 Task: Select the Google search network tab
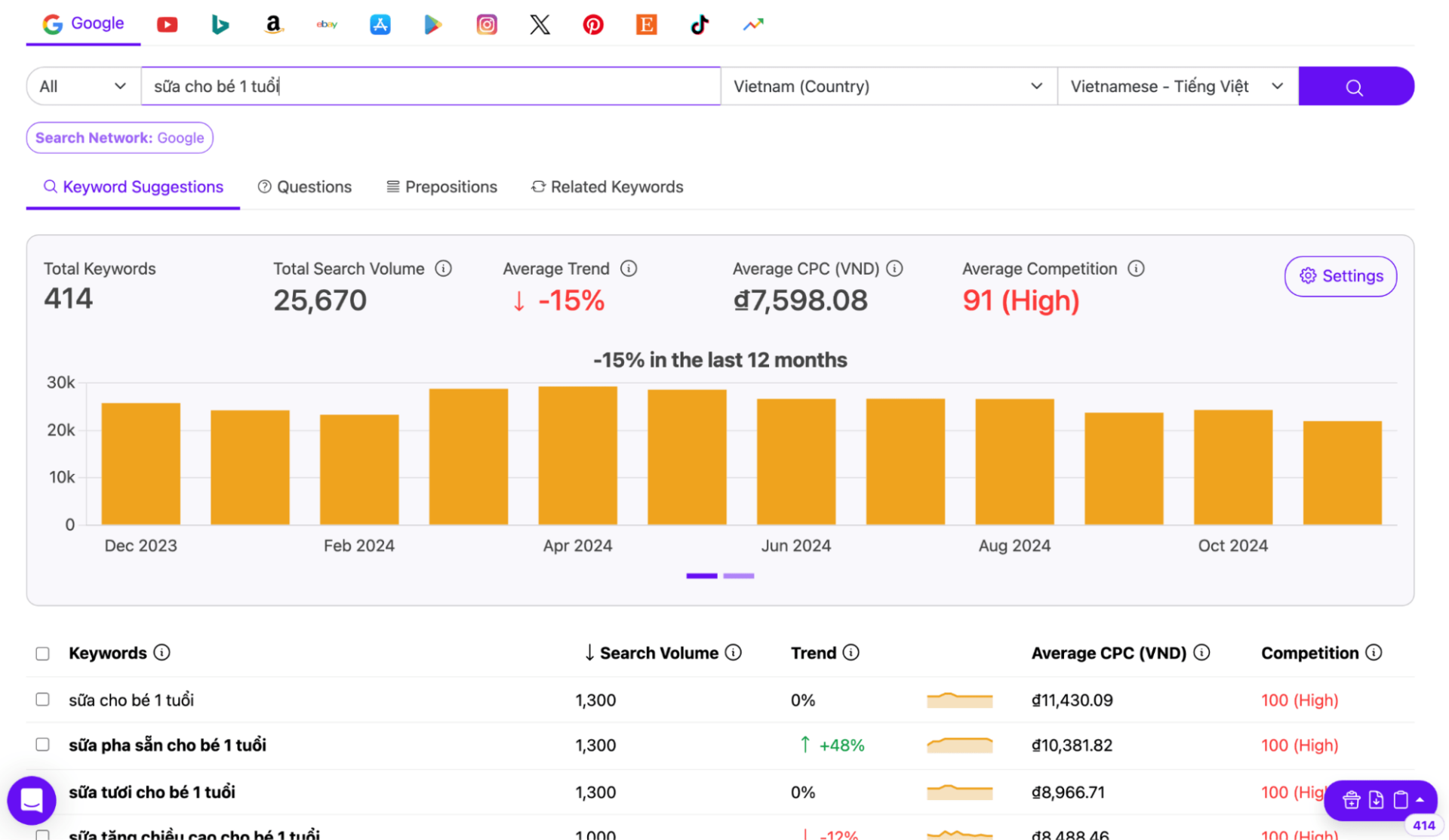click(x=83, y=23)
